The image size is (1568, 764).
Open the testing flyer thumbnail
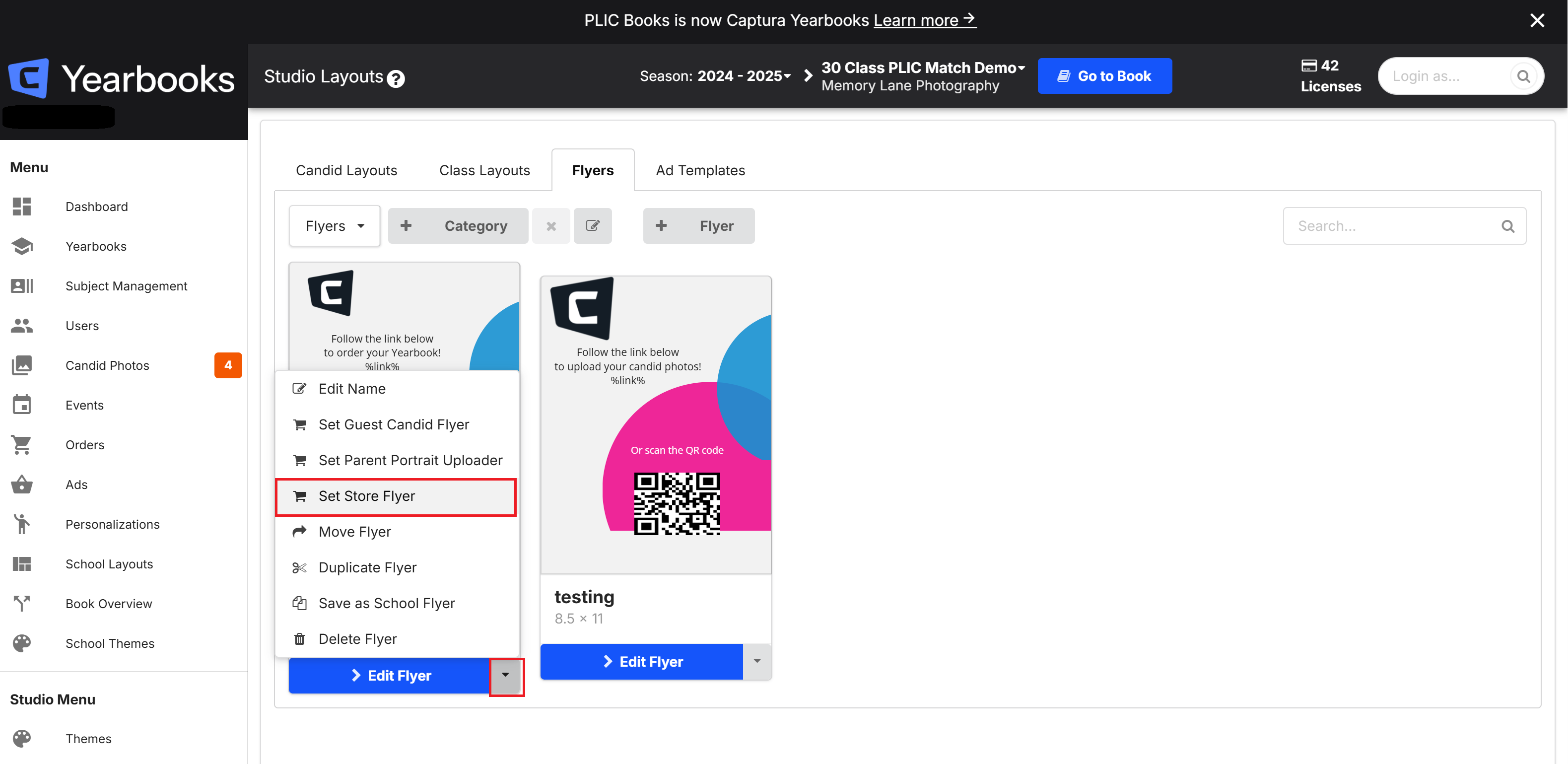tap(656, 425)
